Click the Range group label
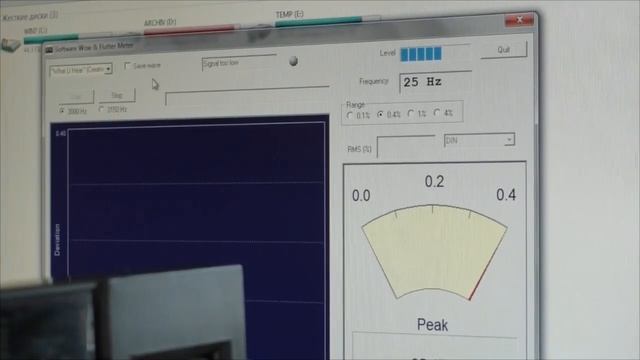This screenshot has width=640, height=360. click(x=355, y=105)
